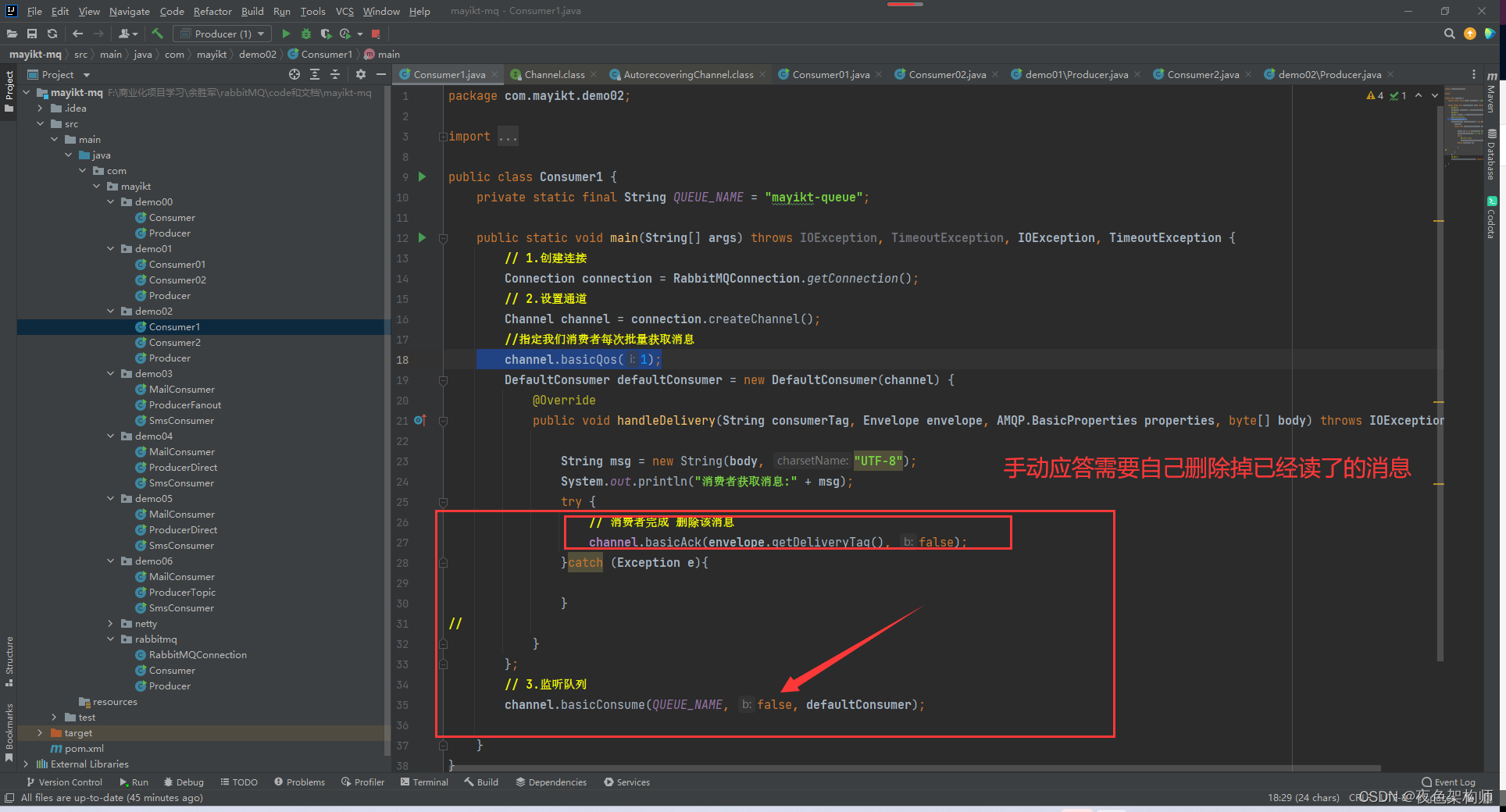Image resolution: width=1506 pixels, height=812 pixels.
Task: Run with coverage icon in toolbar
Action: point(326,34)
